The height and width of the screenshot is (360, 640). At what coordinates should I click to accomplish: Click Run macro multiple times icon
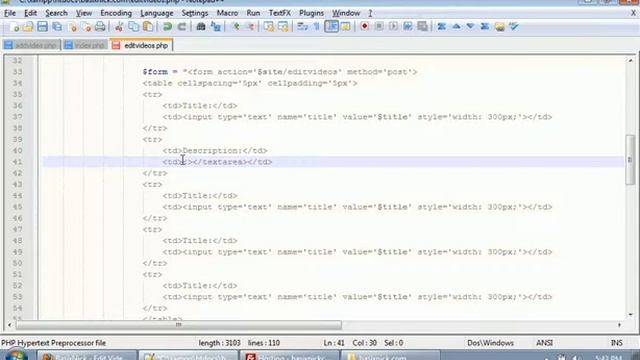click(408, 27)
